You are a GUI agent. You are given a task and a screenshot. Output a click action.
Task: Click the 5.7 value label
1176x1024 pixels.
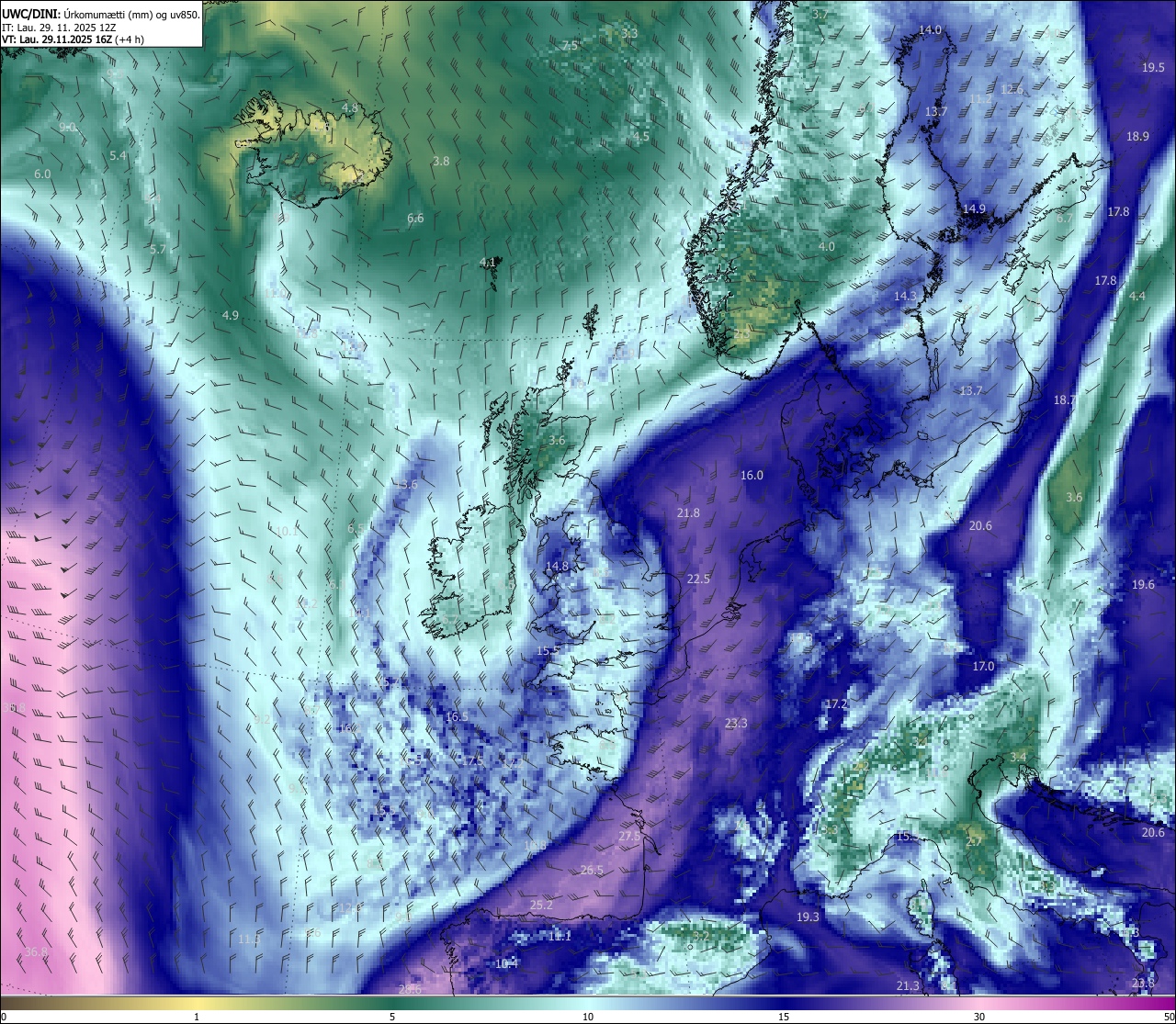coord(158,249)
